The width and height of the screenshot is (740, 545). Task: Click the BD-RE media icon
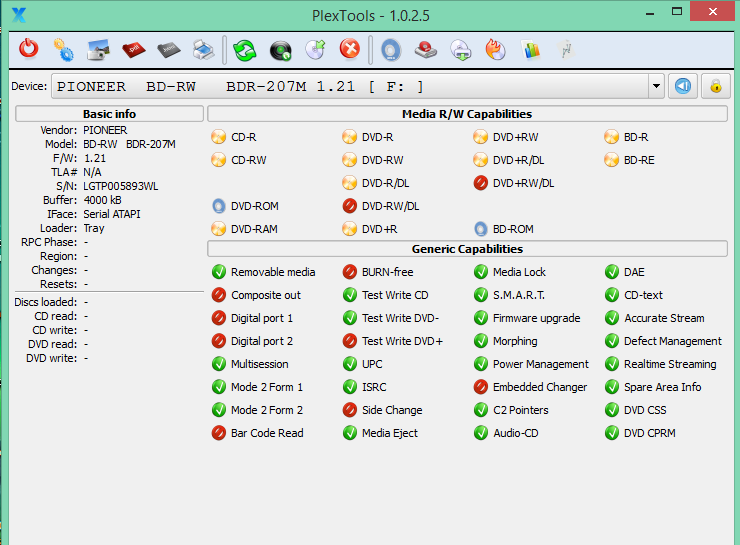tap(611, 160)
